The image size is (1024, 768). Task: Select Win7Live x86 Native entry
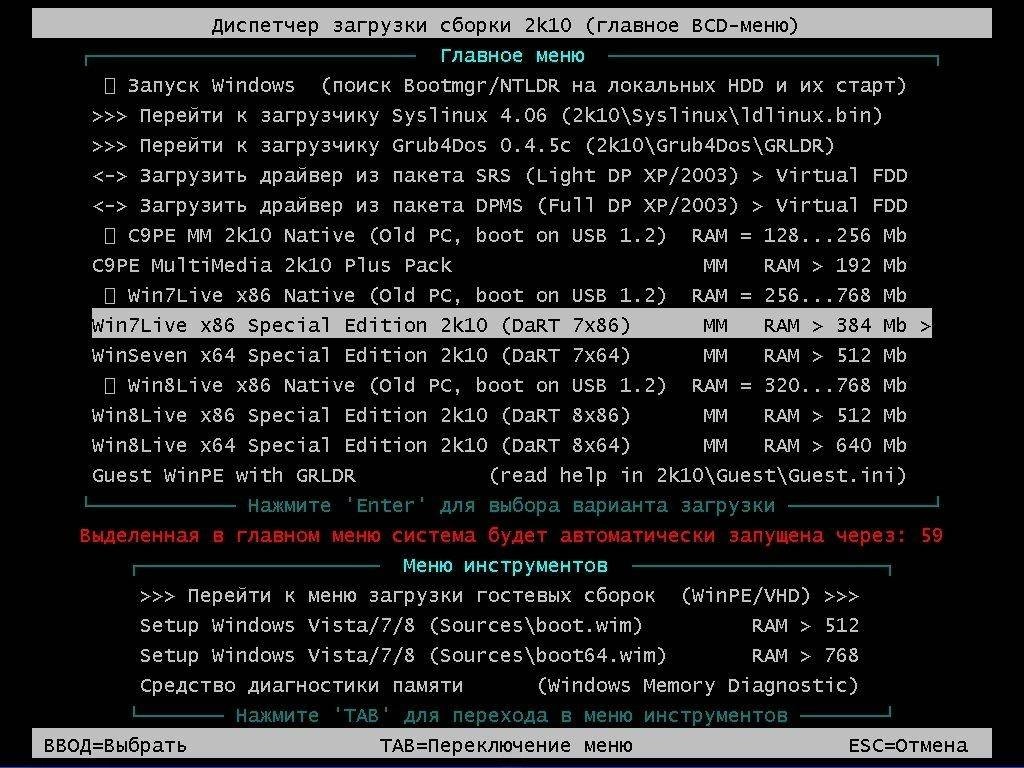click(505, 296)
